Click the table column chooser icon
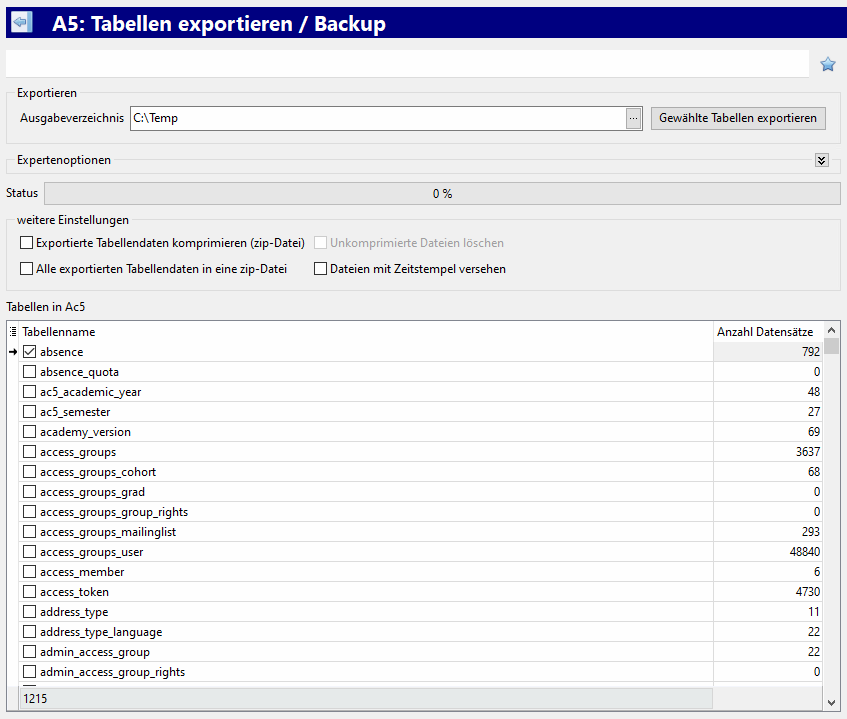 (x=13, y=332)
